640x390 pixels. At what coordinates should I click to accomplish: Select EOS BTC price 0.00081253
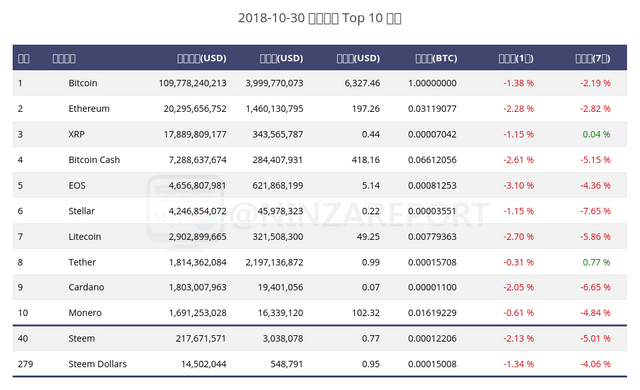tap(432, 186)
